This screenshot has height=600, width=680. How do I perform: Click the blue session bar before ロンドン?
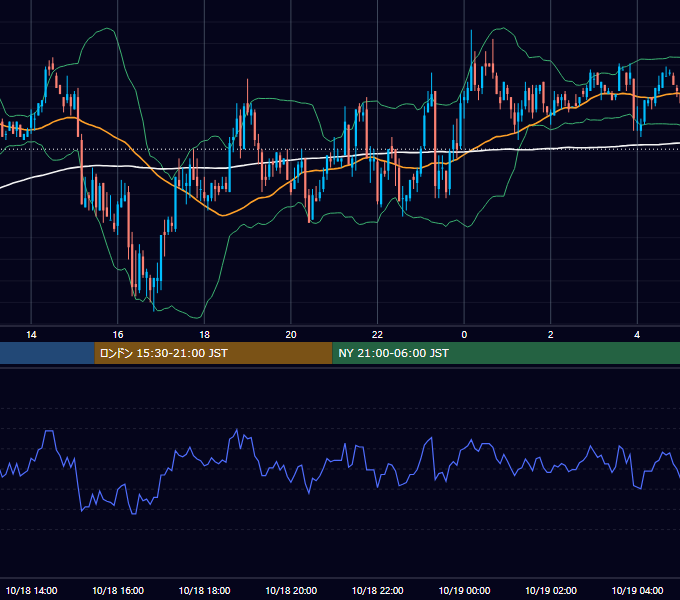click(47, 353)
